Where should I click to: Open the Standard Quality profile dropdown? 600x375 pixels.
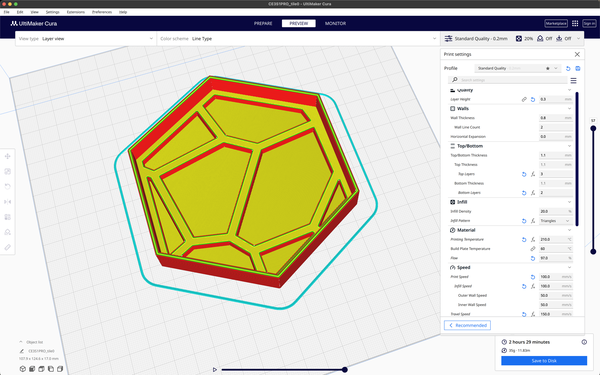tap(518, 68)
